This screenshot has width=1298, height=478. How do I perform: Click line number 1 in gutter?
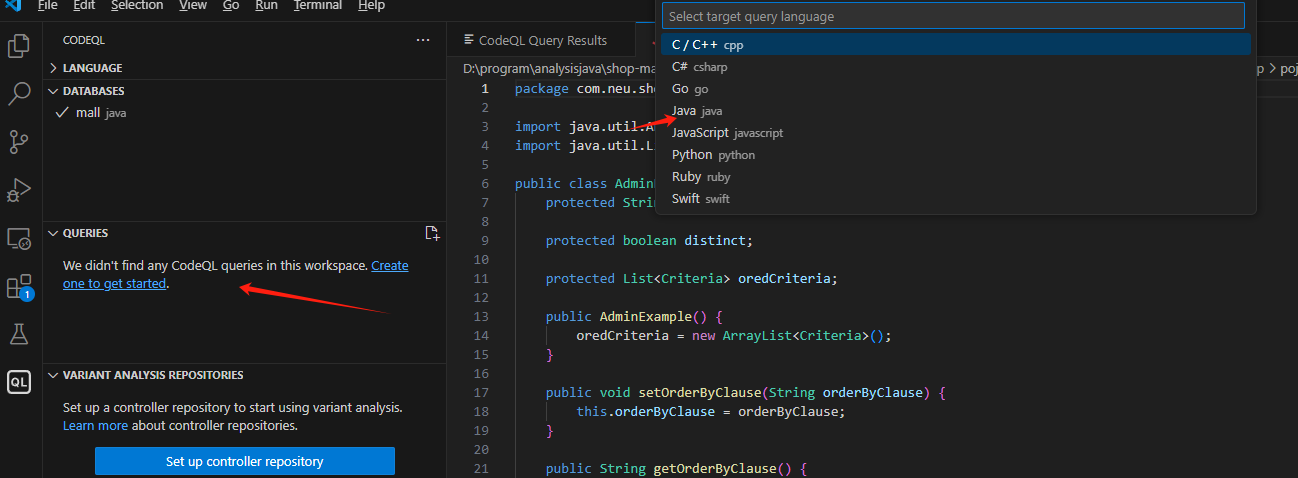point(485,88)
